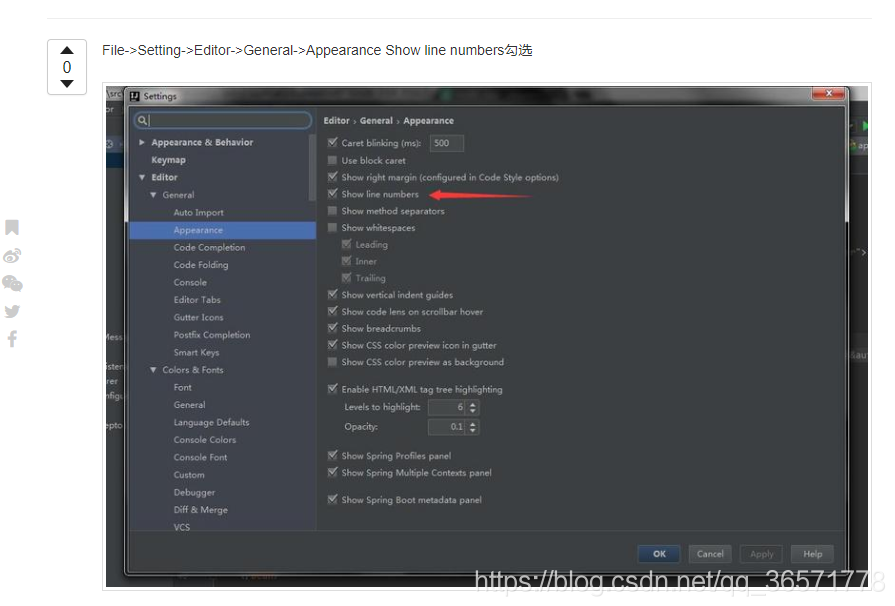Upvote the answer with the up arrow
895x606 pixels.
coord(67,50)
